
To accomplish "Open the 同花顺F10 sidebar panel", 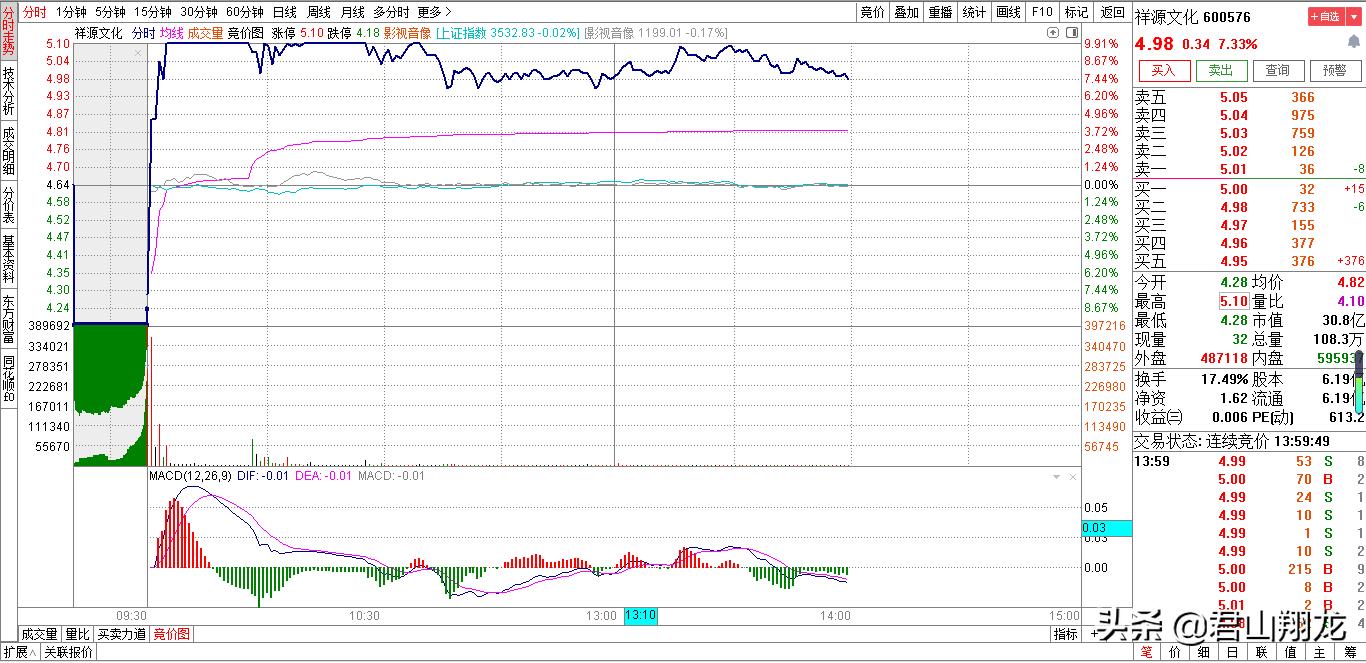I will 9,379.
